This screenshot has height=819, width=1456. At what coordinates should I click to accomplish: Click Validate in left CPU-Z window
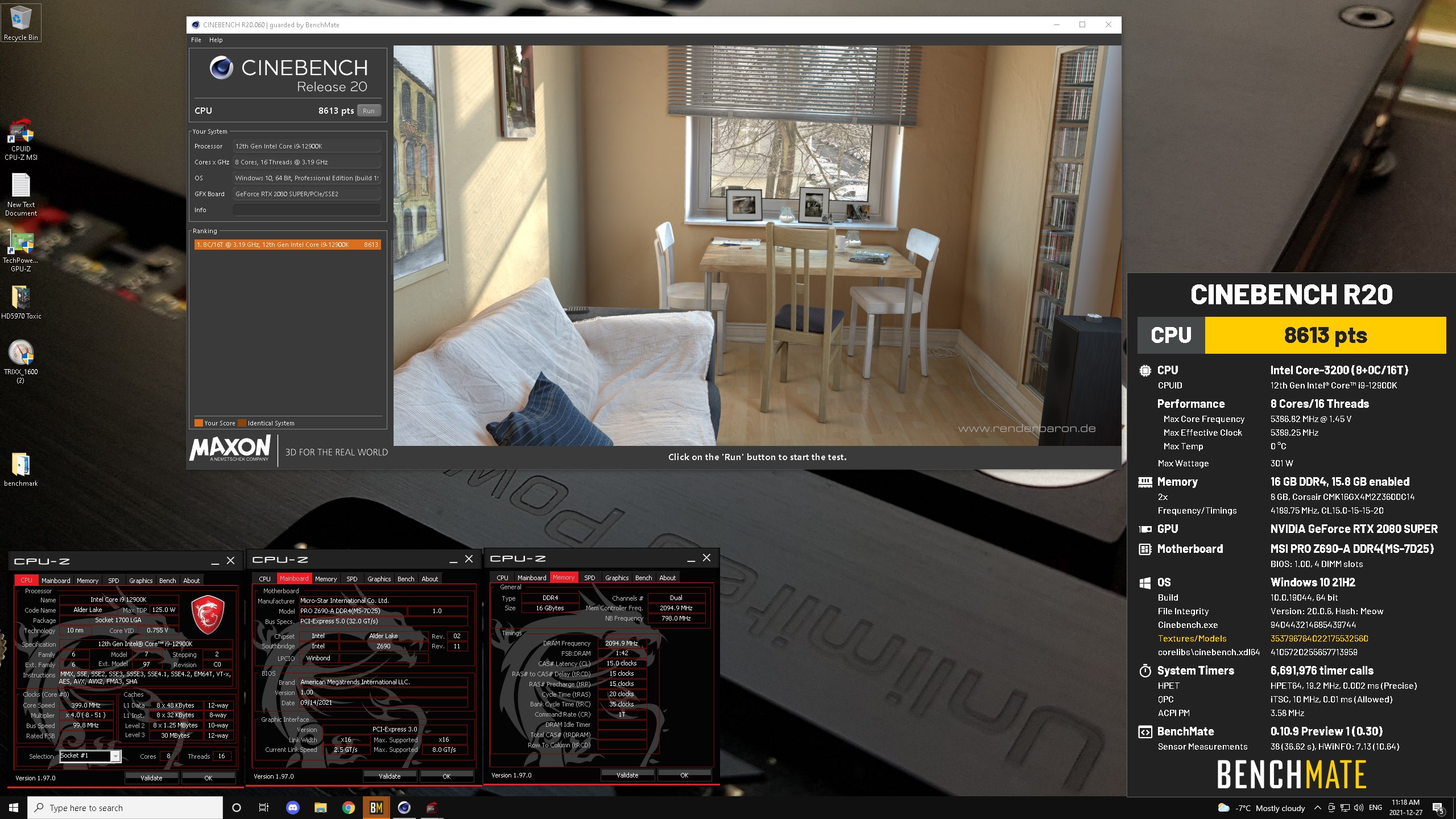click(x=151, y=778)
